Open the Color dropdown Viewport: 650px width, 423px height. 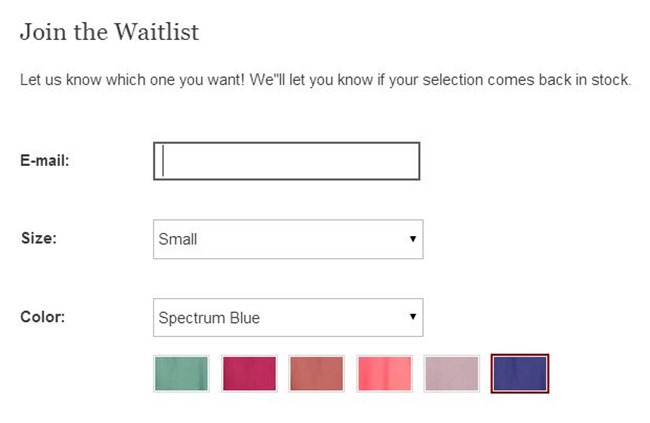tap(288, 318)
